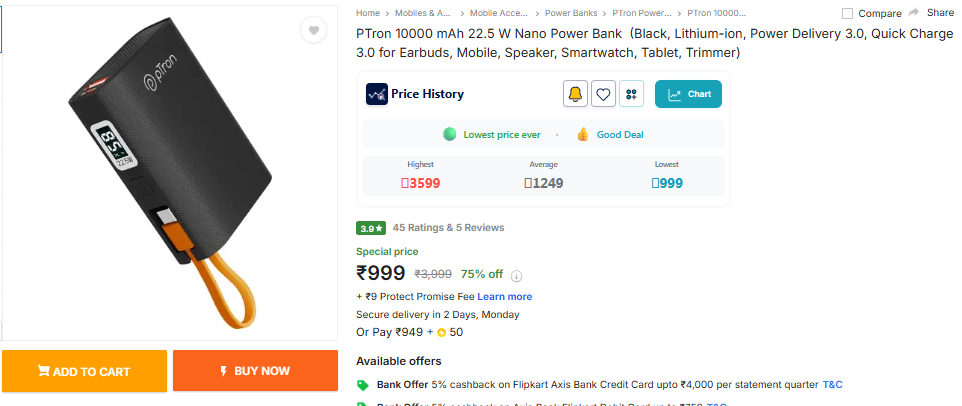
Task: Open Mobile Accessories breadcrumb link
Action: (x=500, y=14)
